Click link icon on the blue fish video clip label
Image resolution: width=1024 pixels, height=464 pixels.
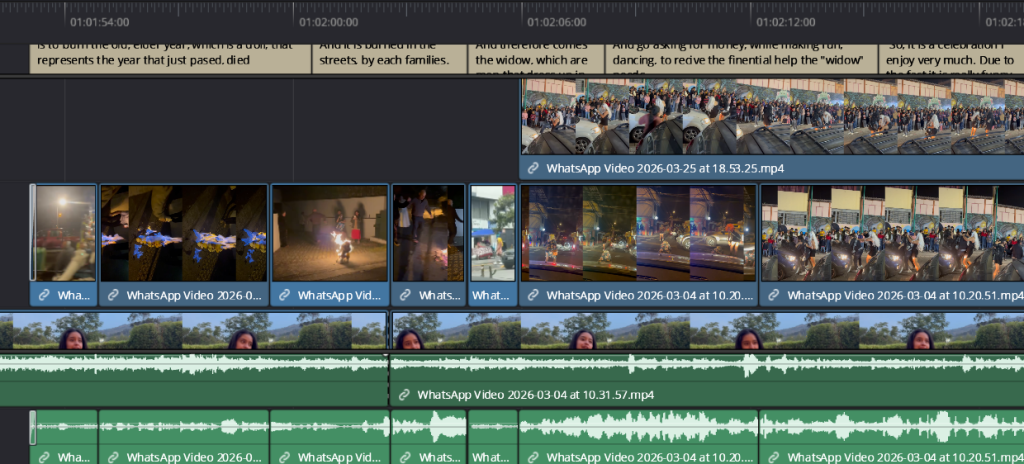pos(113,296)
